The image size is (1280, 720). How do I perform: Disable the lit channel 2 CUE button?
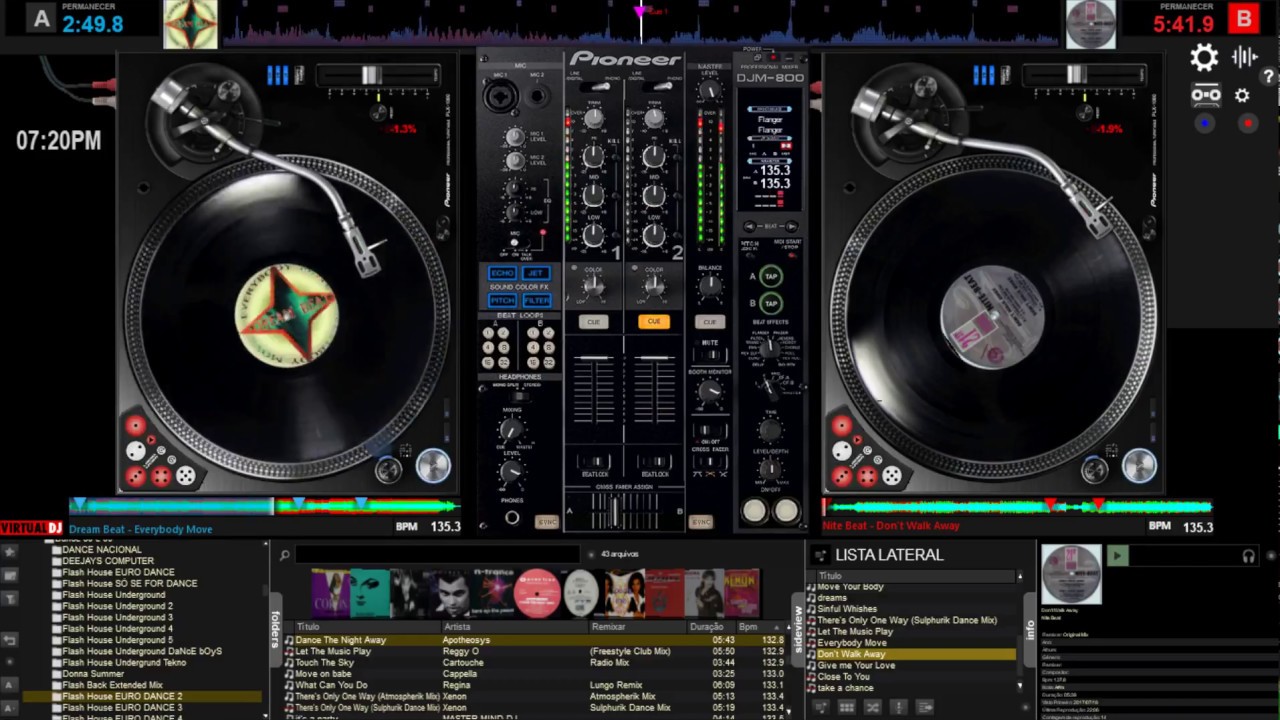(653, 322)
